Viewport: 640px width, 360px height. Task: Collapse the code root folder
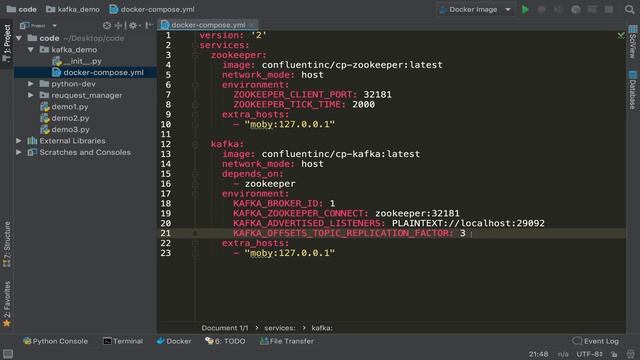click(19, 38)
